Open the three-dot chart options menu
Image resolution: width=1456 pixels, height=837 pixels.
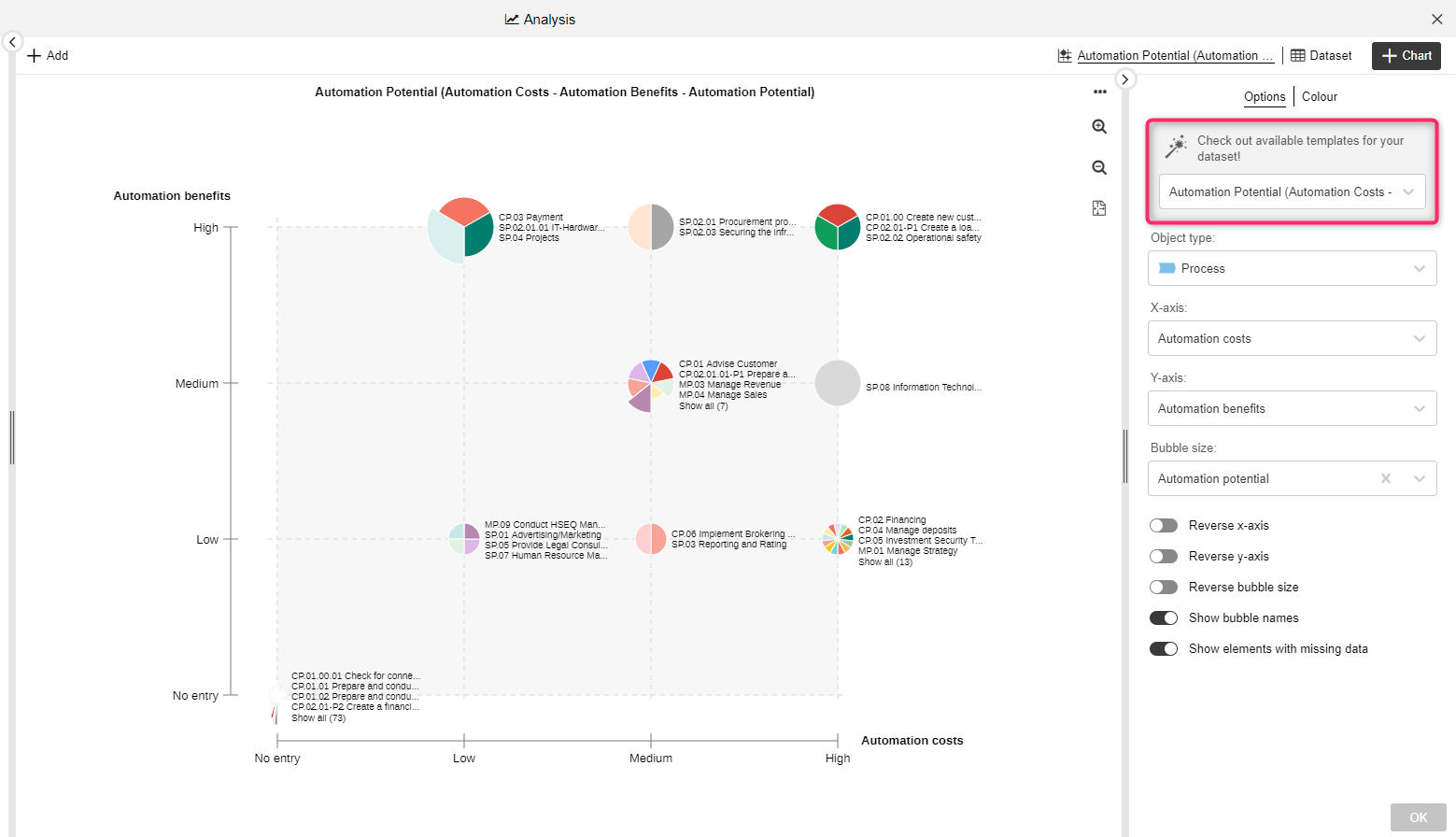1099,92
